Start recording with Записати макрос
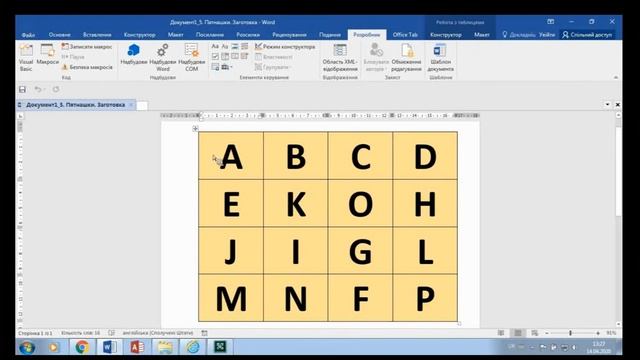Screen dimensions: 640x360 click(87, 47)
